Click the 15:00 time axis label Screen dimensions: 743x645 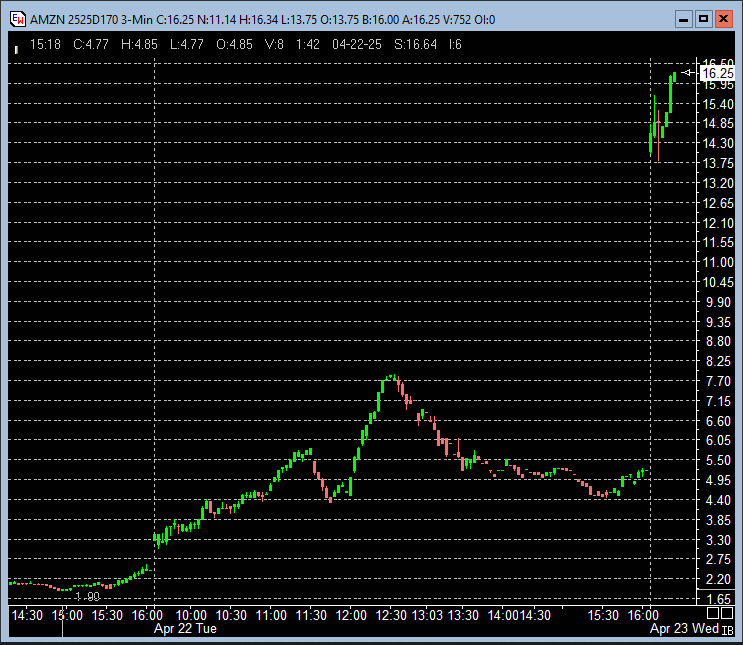67,615
